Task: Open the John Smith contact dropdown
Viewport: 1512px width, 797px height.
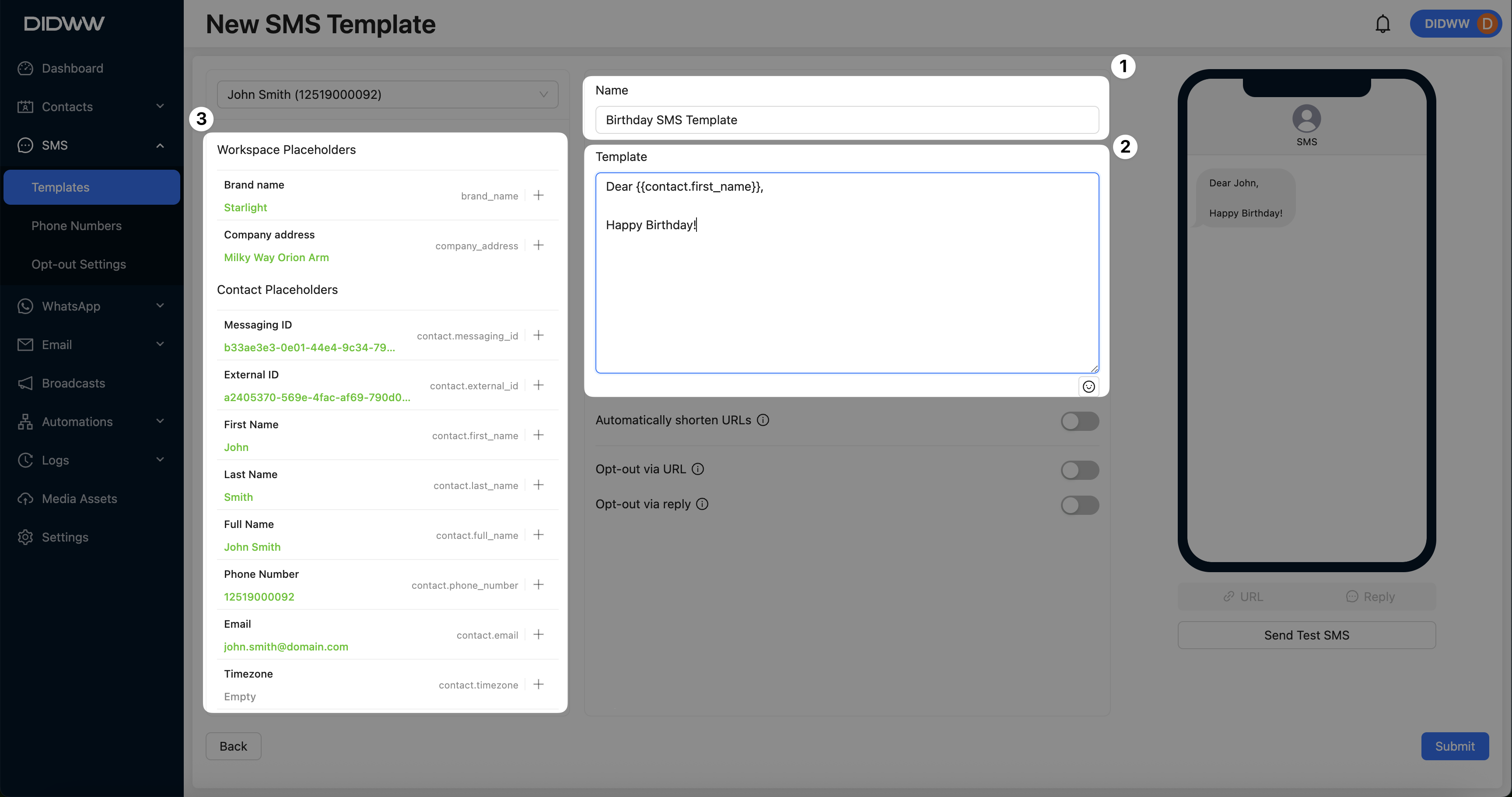Action: click(x=387, y=94)
